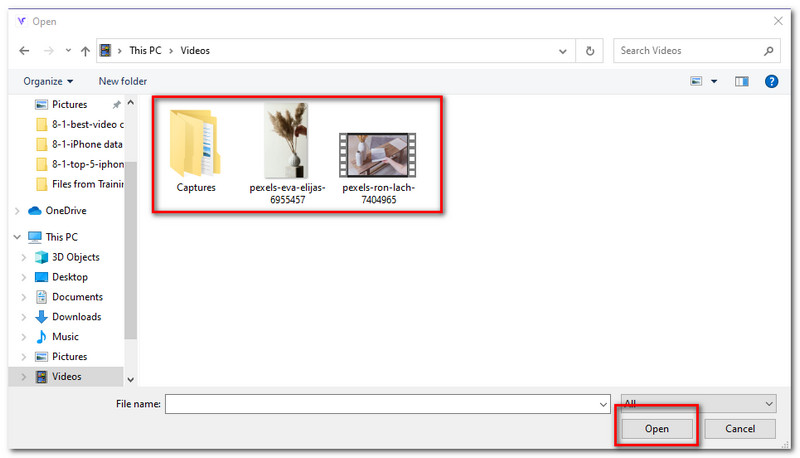Open the 8-1-iPhone data folder

(x=80, y=144)
